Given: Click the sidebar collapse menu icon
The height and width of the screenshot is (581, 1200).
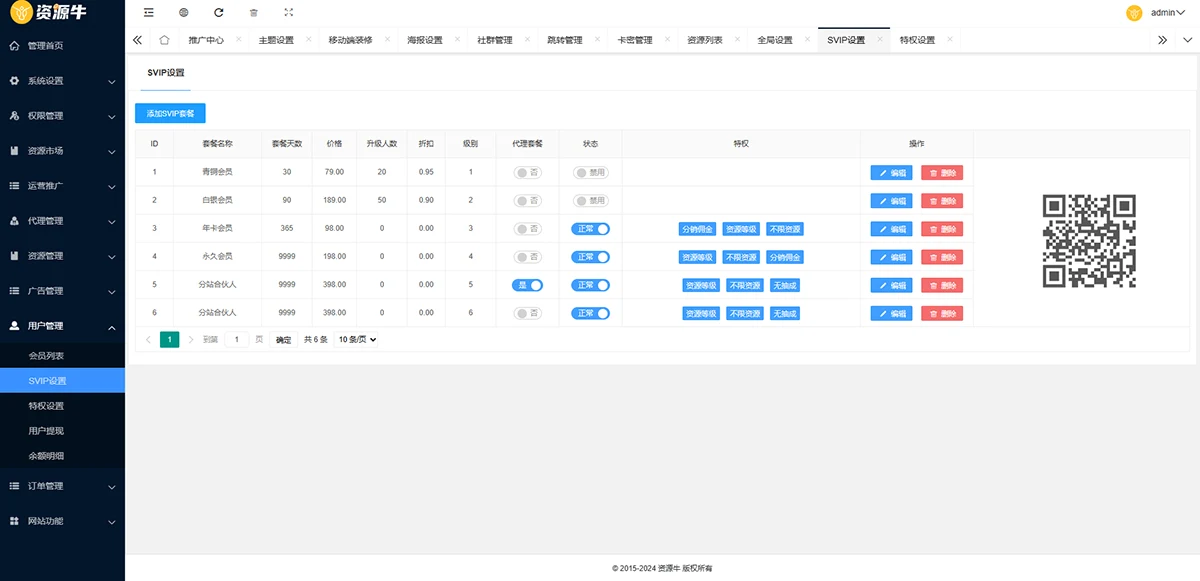Looking at the screenshot, I should [149, 13].
